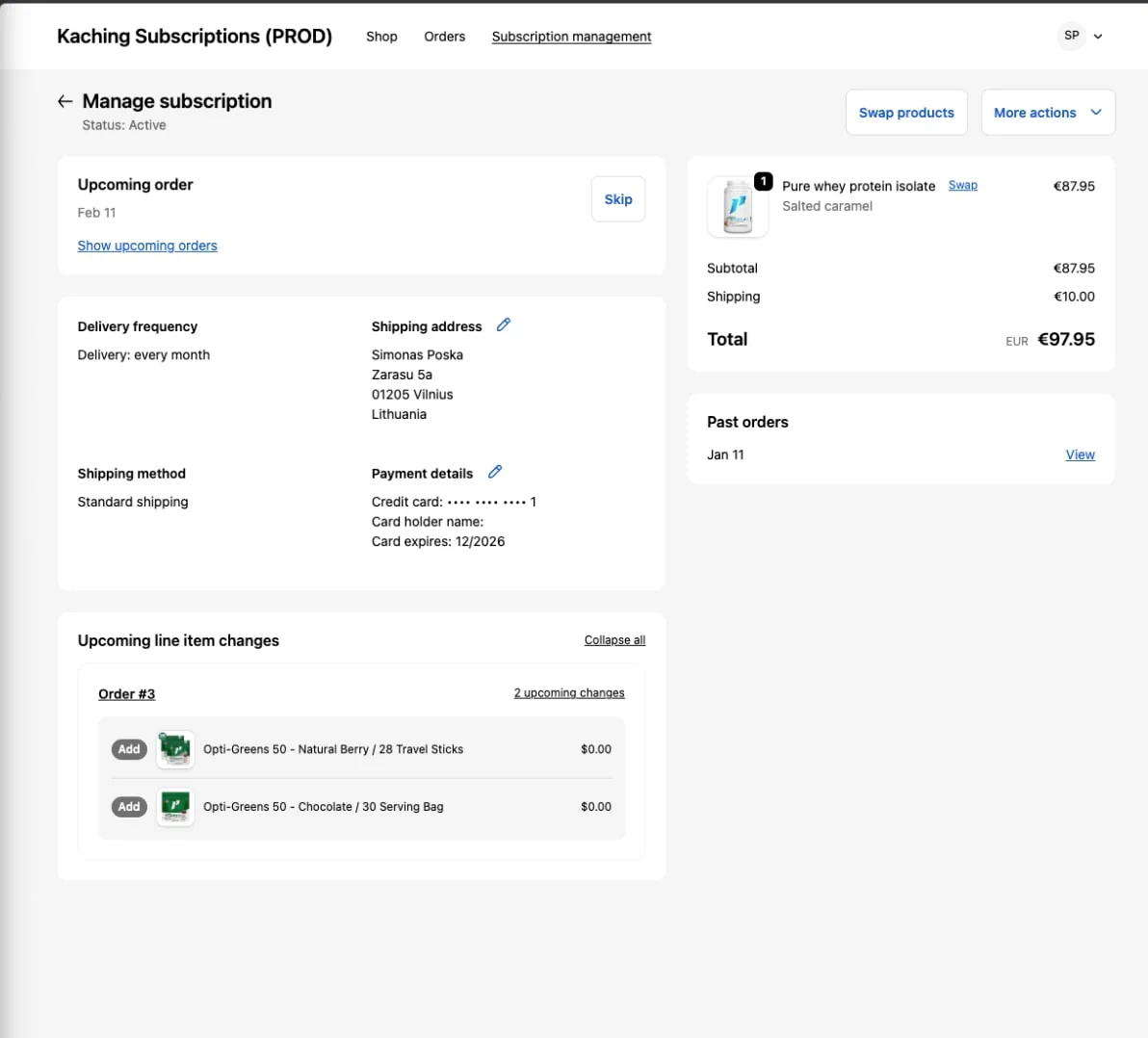Open the SP account avatar

coord(1071,36)
